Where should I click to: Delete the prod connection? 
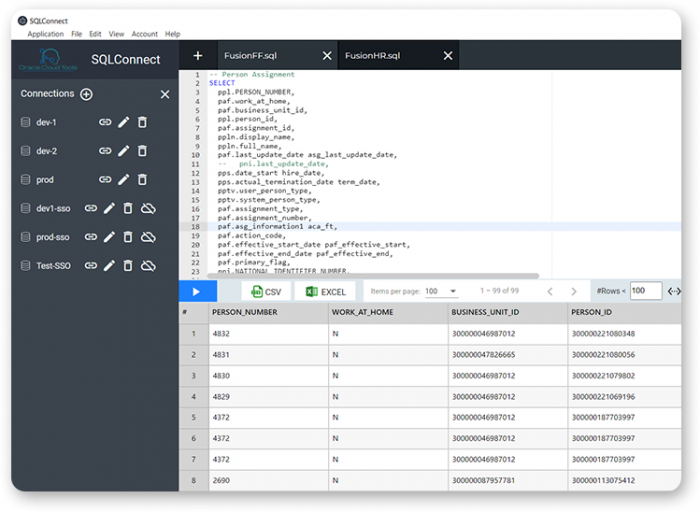(142, 179)
